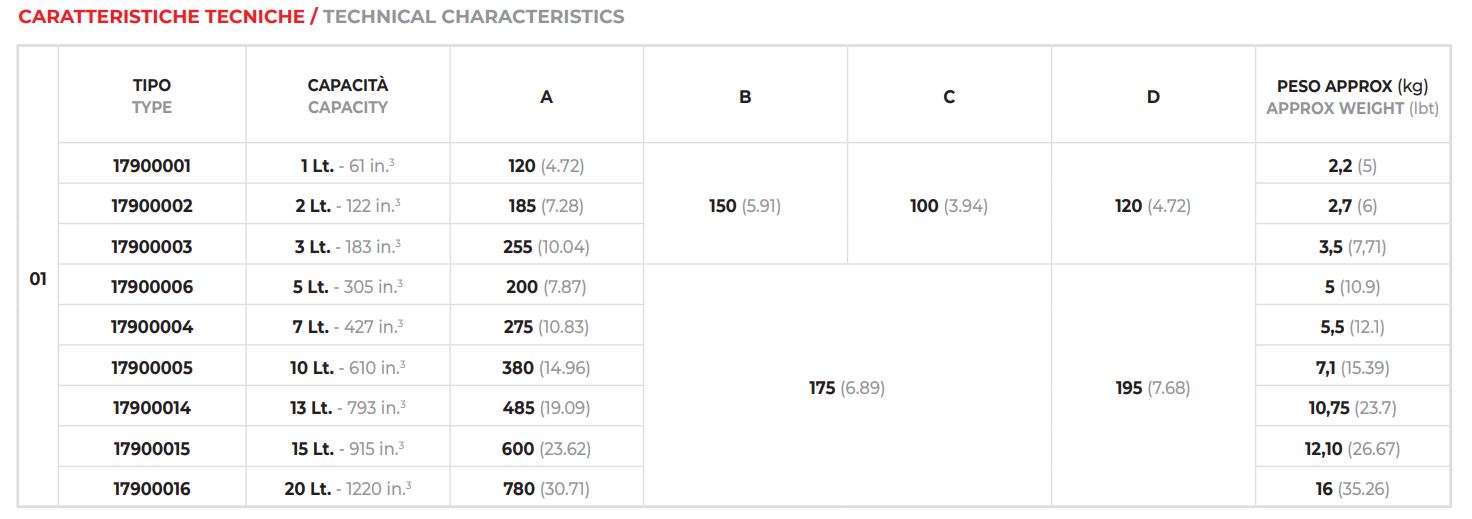This screenshot has height=519, width=1472.
Task: Click the A value 780 (30.71)
Action: pos(546,489)
